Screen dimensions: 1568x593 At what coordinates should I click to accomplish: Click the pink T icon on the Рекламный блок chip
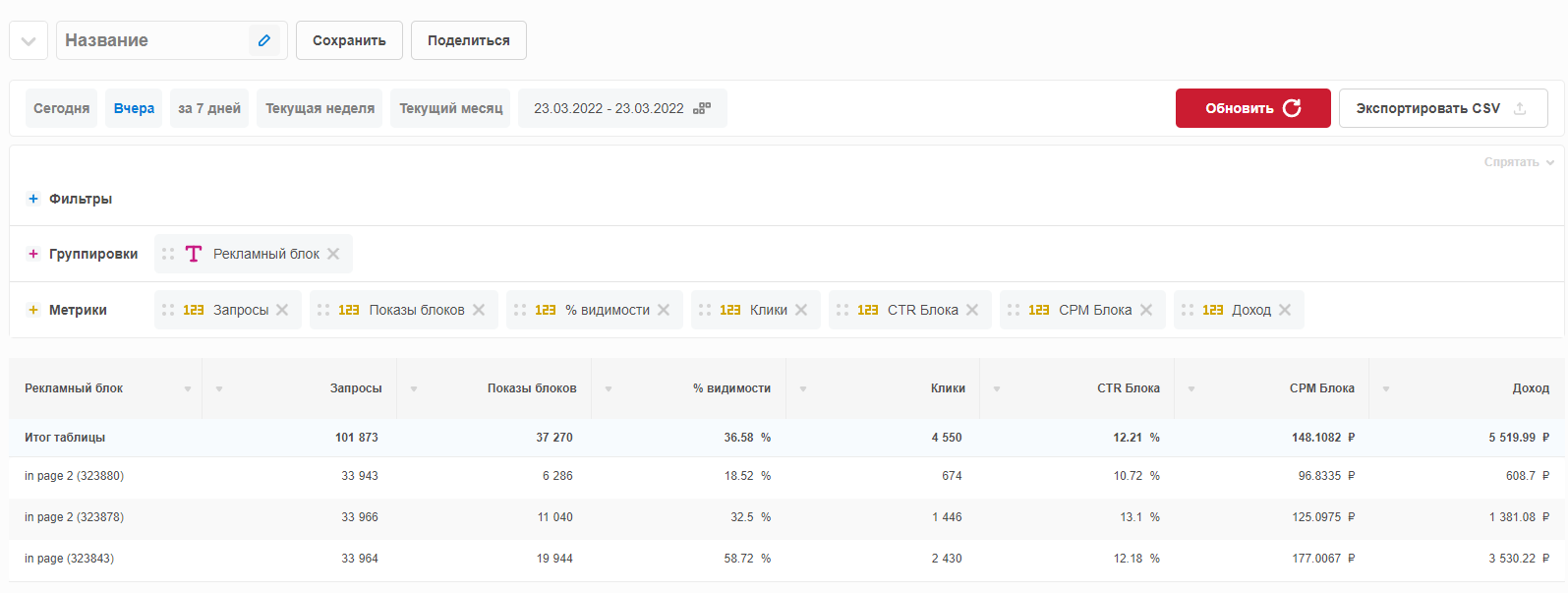click(x=194, y=254)
